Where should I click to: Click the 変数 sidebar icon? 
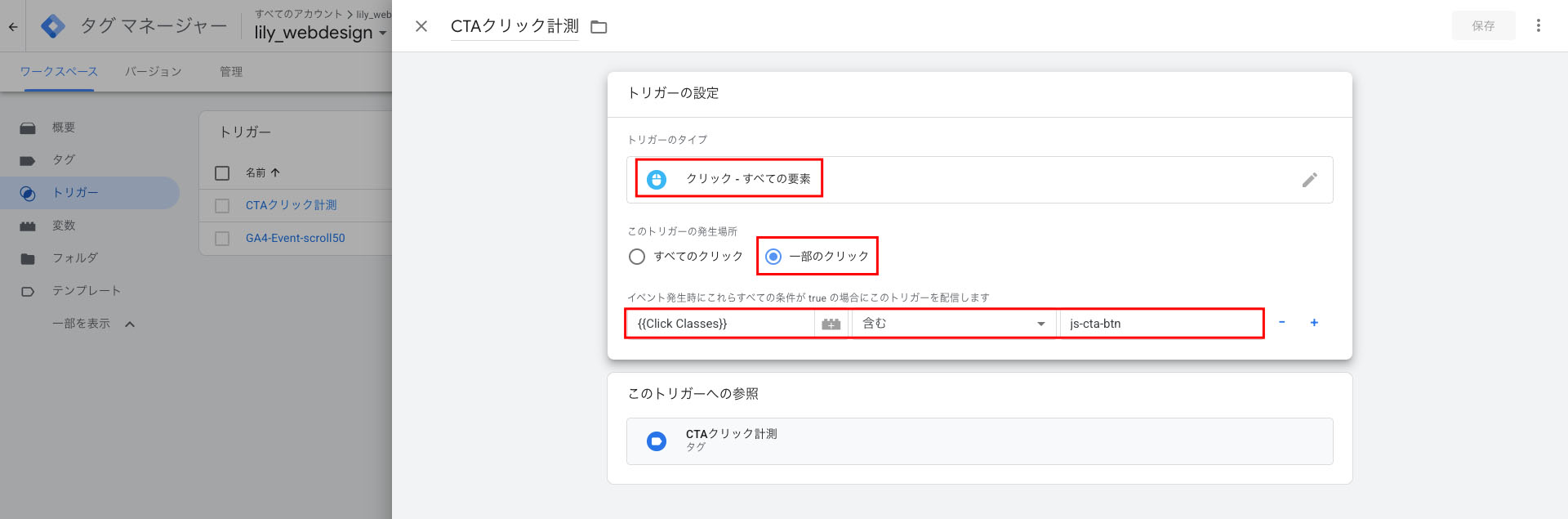(x=28, y=226)
